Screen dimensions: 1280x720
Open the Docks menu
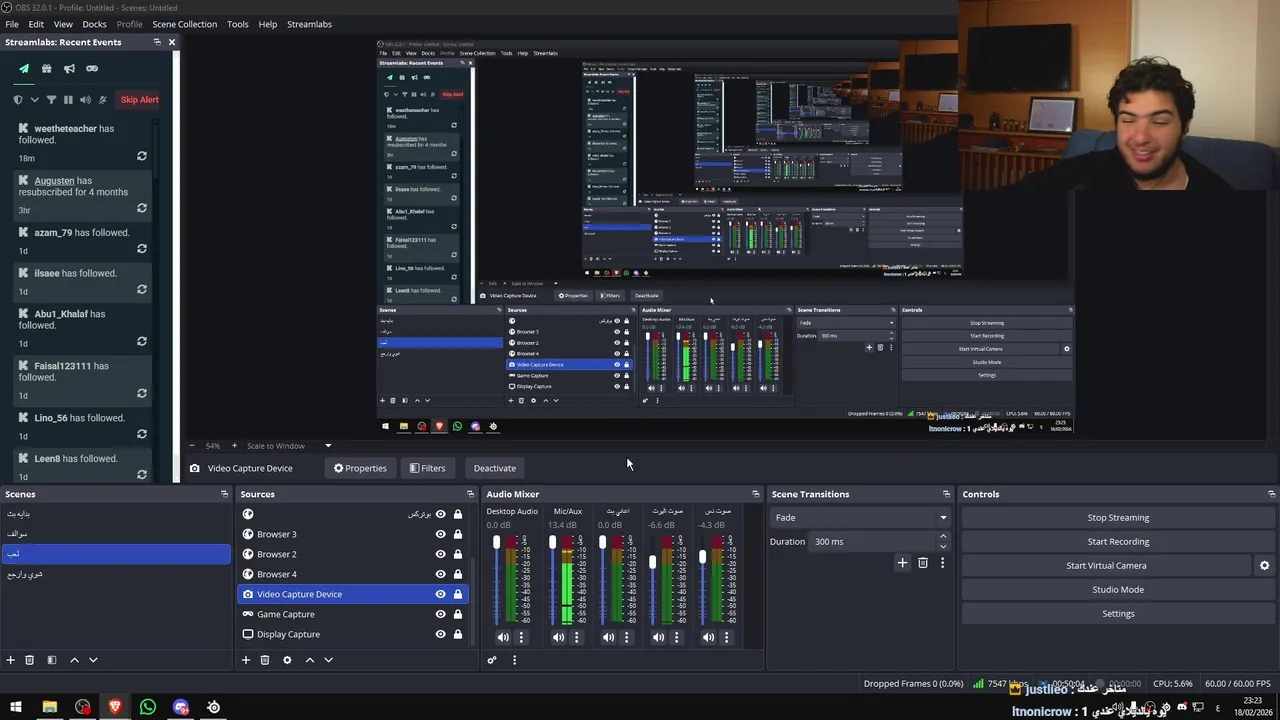pyautogui.click(x=94, y=24)
